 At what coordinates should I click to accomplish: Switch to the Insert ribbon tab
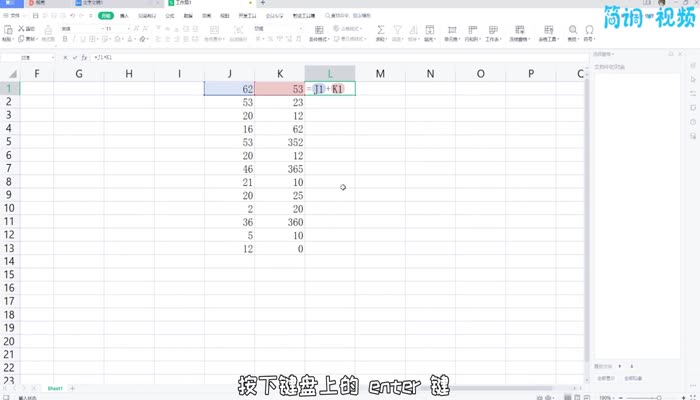pyautogui.click(x=124, y=16)
